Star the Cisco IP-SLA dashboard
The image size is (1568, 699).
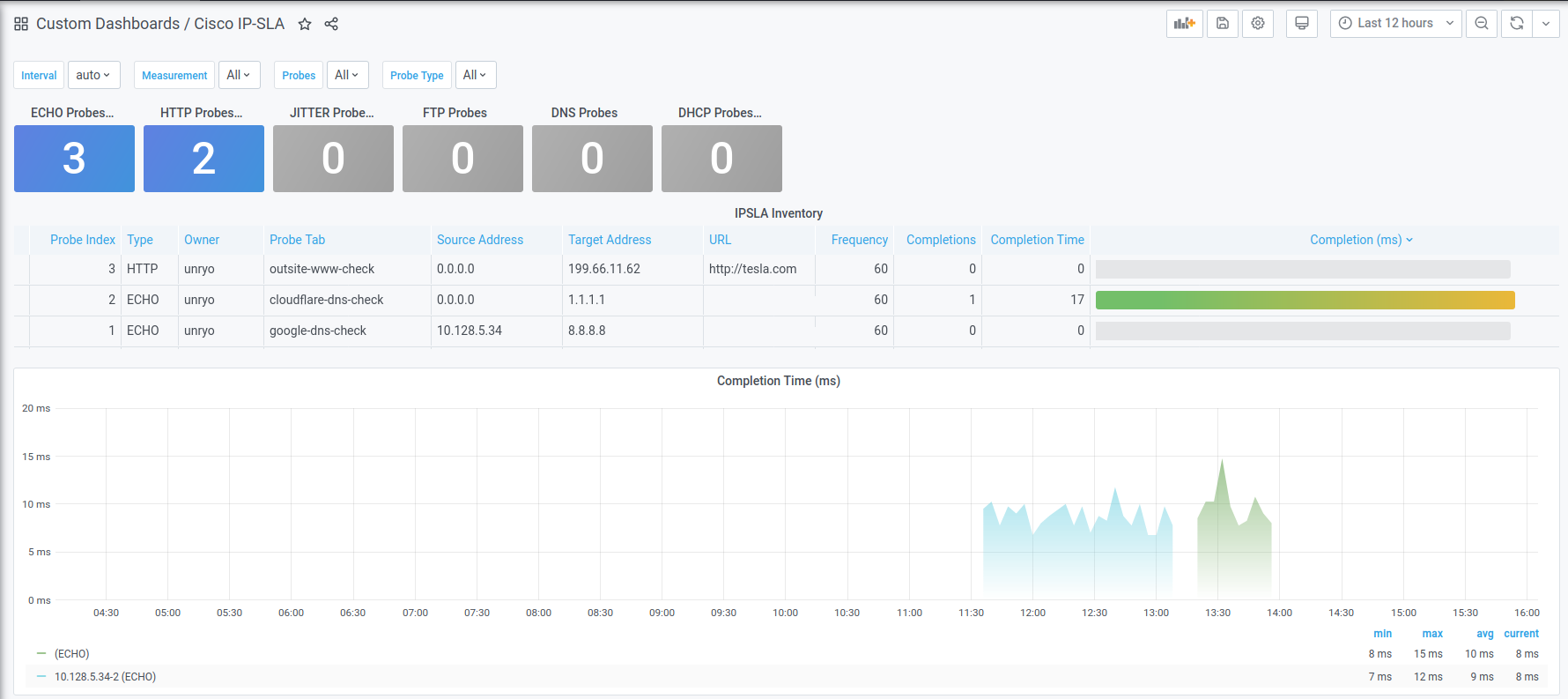pos(305,24)
